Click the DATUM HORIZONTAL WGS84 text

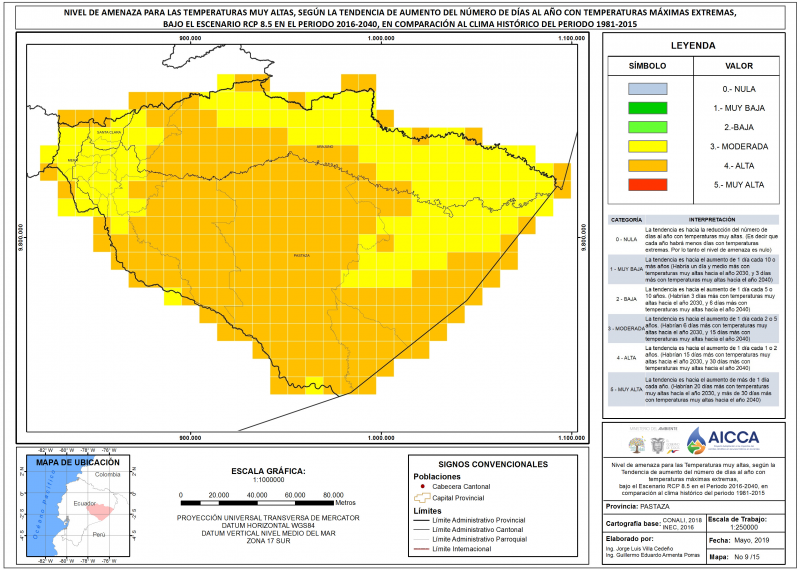click(x=268, y=526)
